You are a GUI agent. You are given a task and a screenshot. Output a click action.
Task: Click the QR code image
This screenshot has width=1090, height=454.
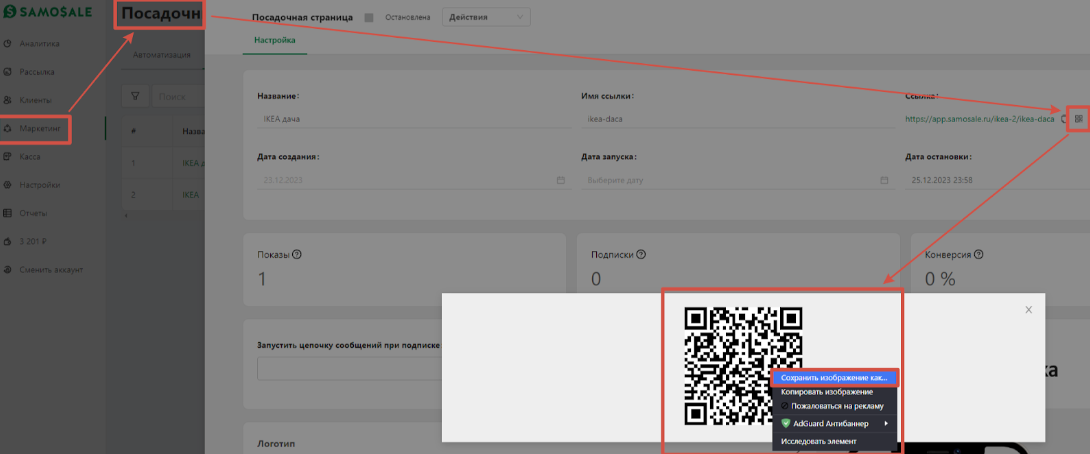tap(743, 365)
